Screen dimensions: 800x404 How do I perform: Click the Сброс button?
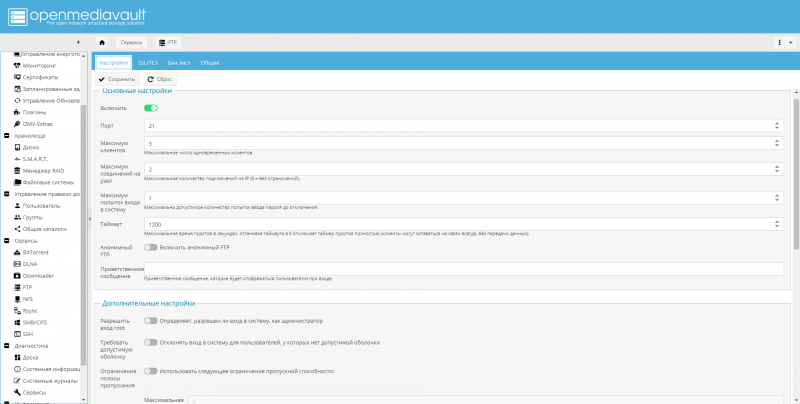click(x=160, y=79)
